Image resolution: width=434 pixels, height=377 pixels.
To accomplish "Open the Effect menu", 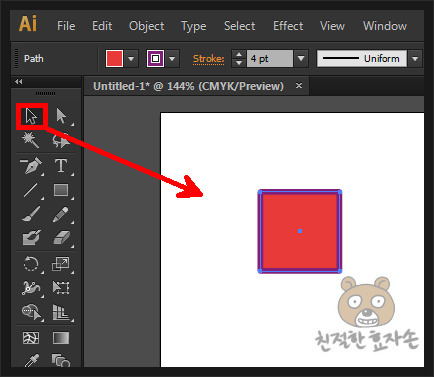I will coord(288,26).
